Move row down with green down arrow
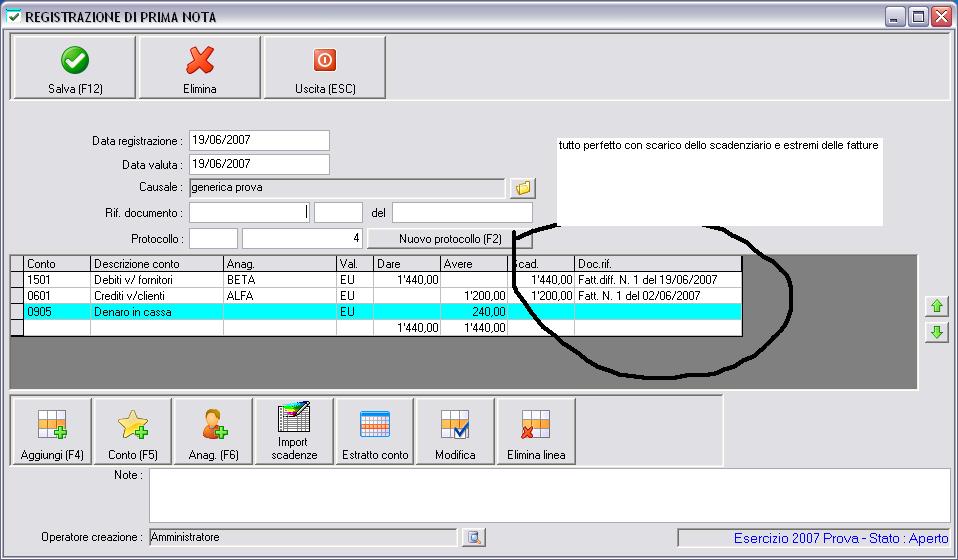Image resolution: width=958 pixels, height=560 pixels. (x=937, y=332)
